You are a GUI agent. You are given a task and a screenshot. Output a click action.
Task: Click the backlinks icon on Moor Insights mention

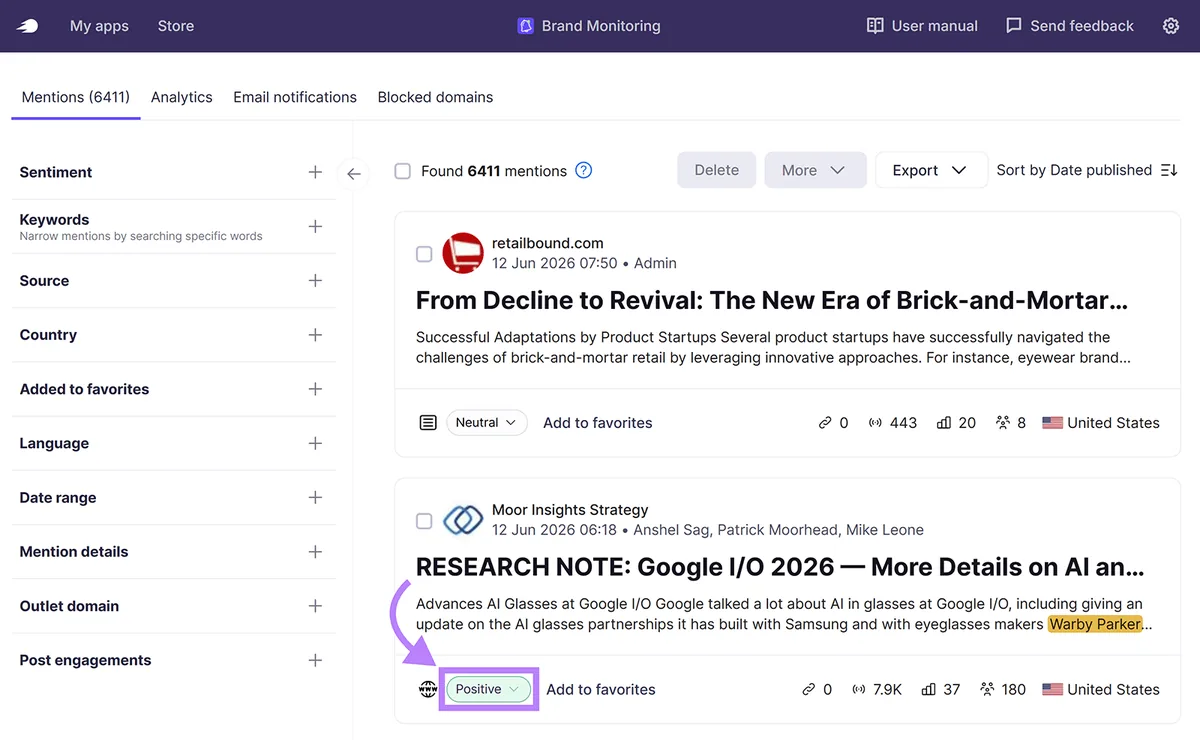click(x=809, y=689)
